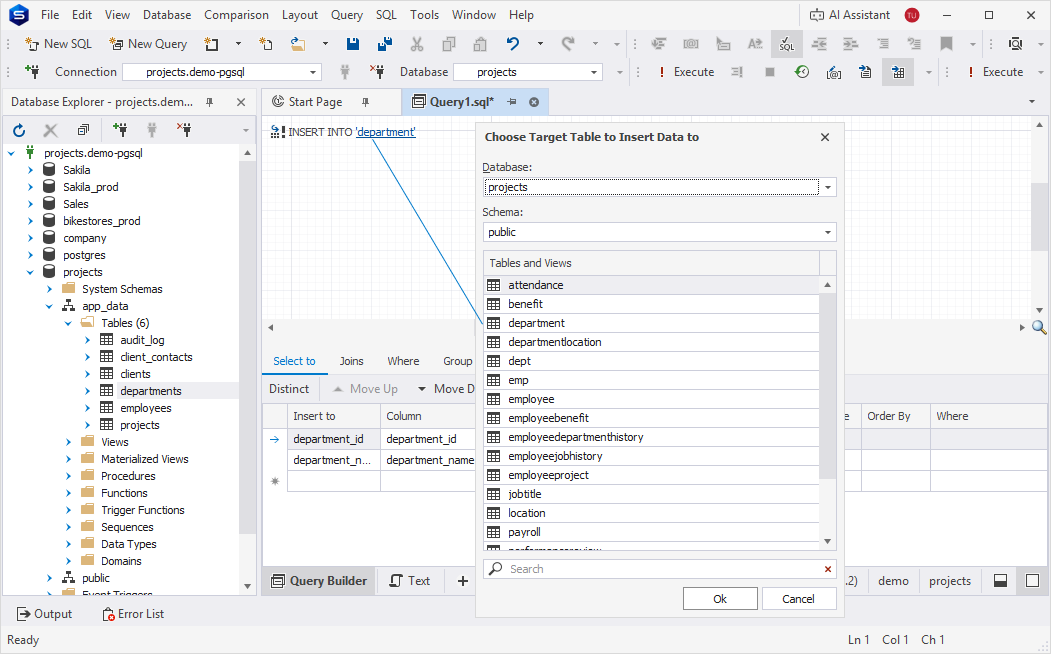Collapse the app_data schema node
The image size is (1051, 654).
tap(49, 306)
